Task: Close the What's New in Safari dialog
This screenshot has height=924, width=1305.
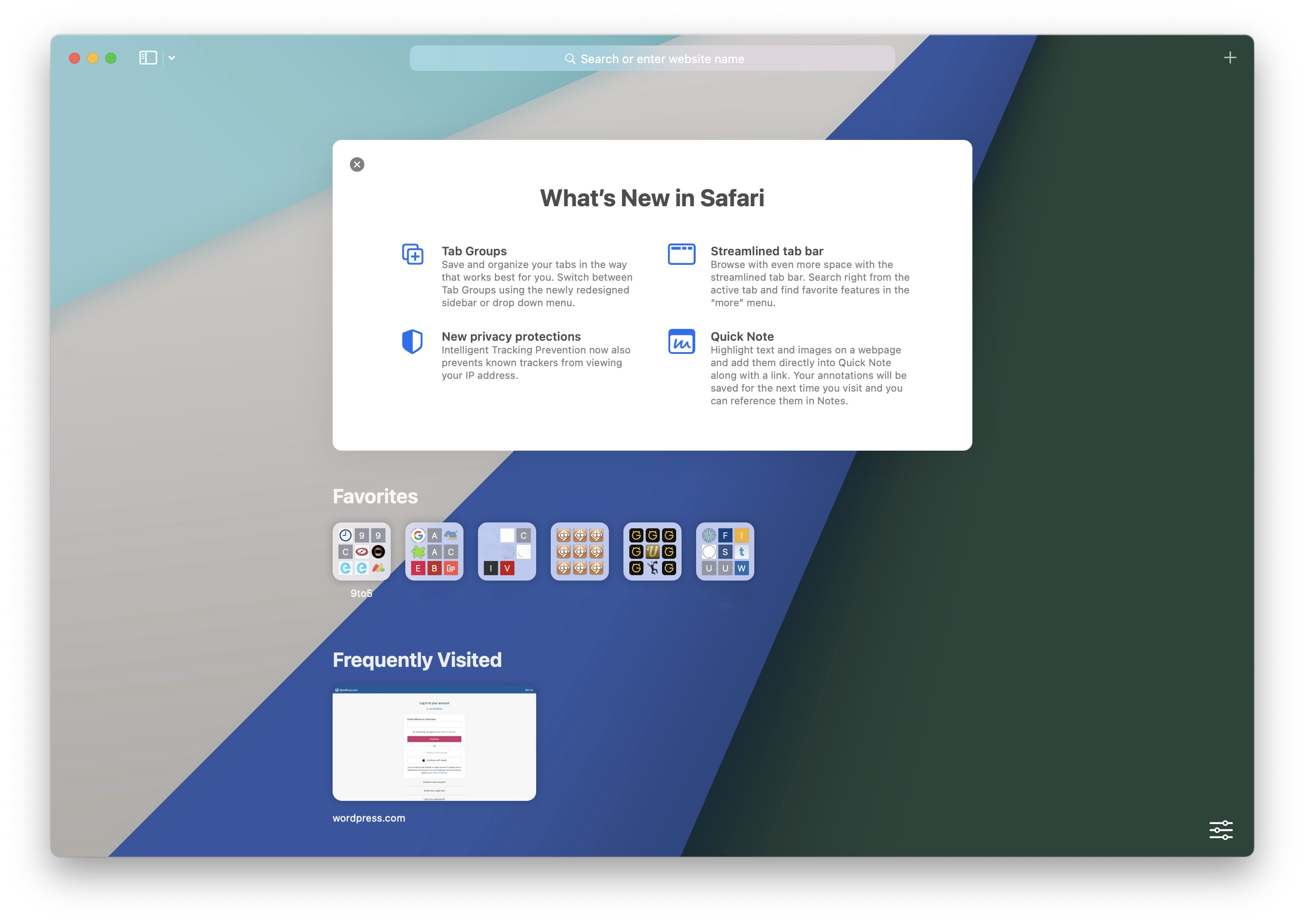Action: tap(357, 164)
